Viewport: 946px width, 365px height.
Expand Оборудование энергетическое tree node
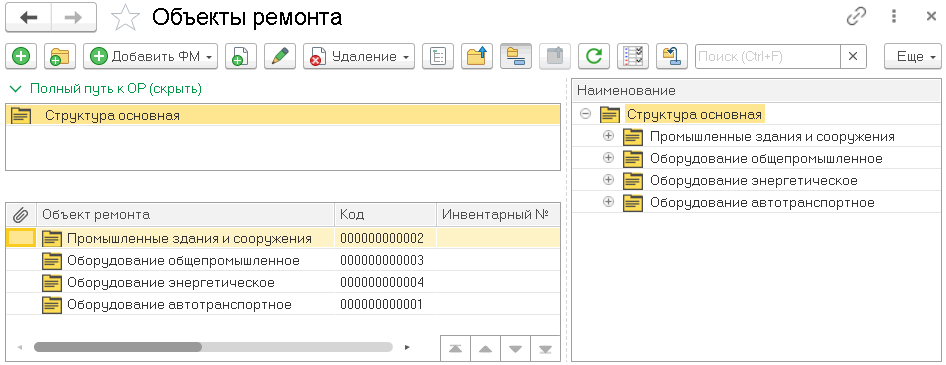[608, 180]
